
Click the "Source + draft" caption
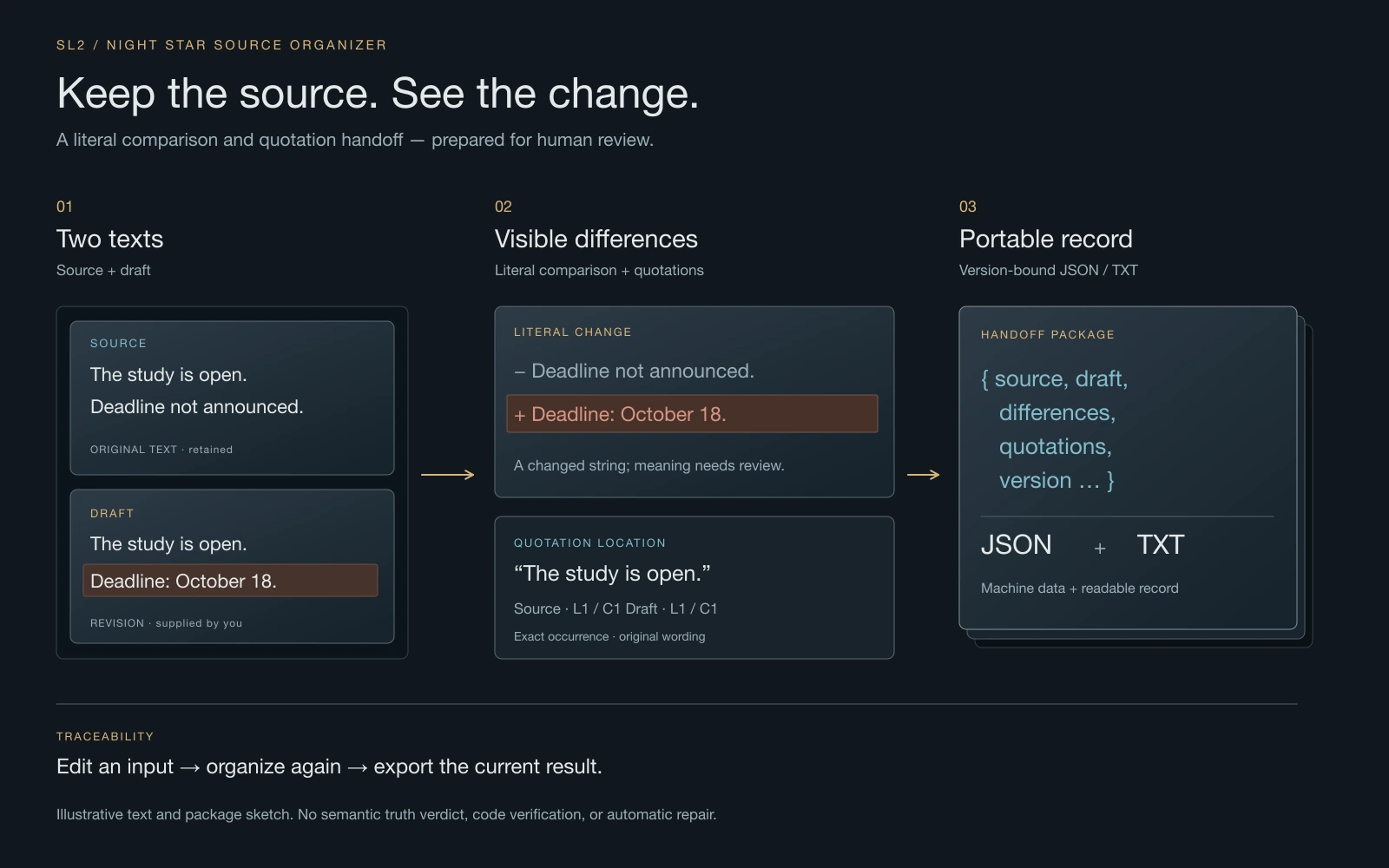click(x=103, y=270)
